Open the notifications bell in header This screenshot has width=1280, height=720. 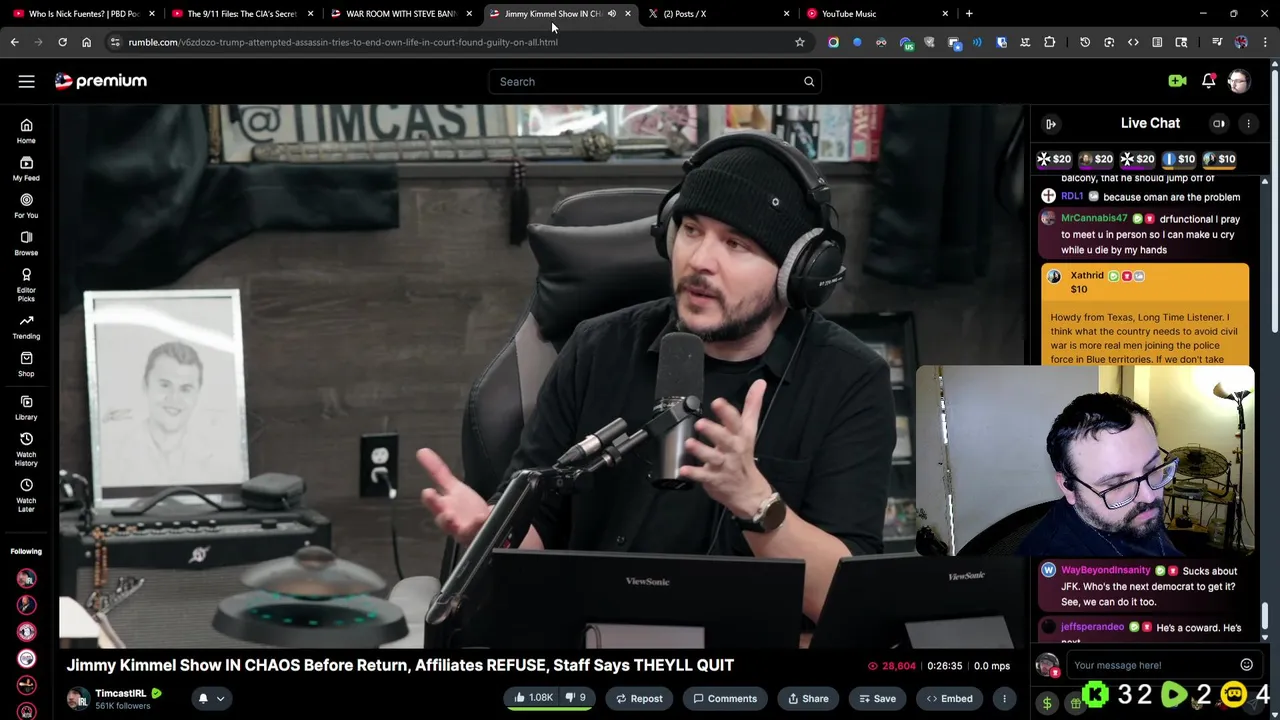coord(1208,81)
